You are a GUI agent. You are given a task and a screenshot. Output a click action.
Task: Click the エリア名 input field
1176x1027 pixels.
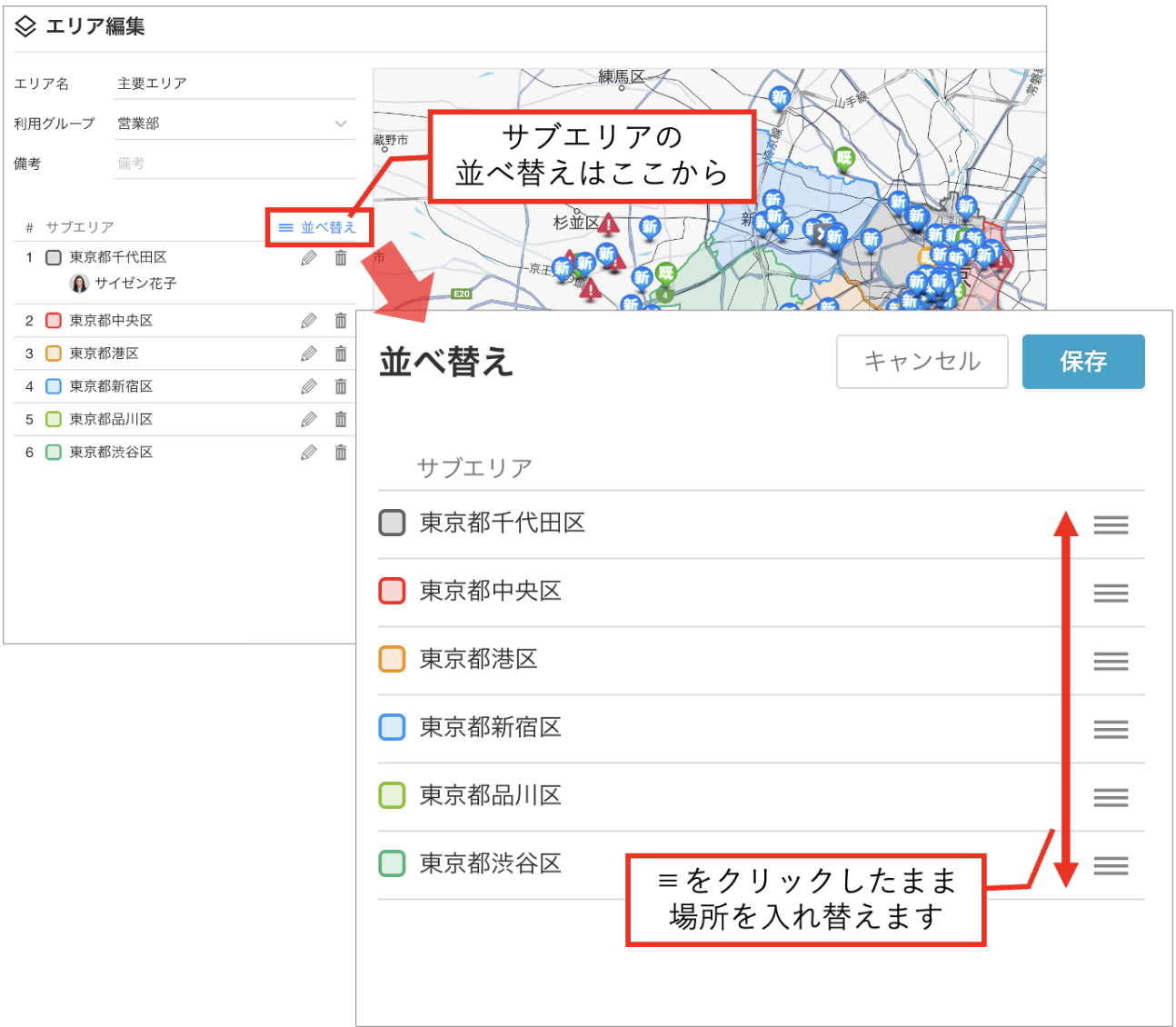(235, 84)
